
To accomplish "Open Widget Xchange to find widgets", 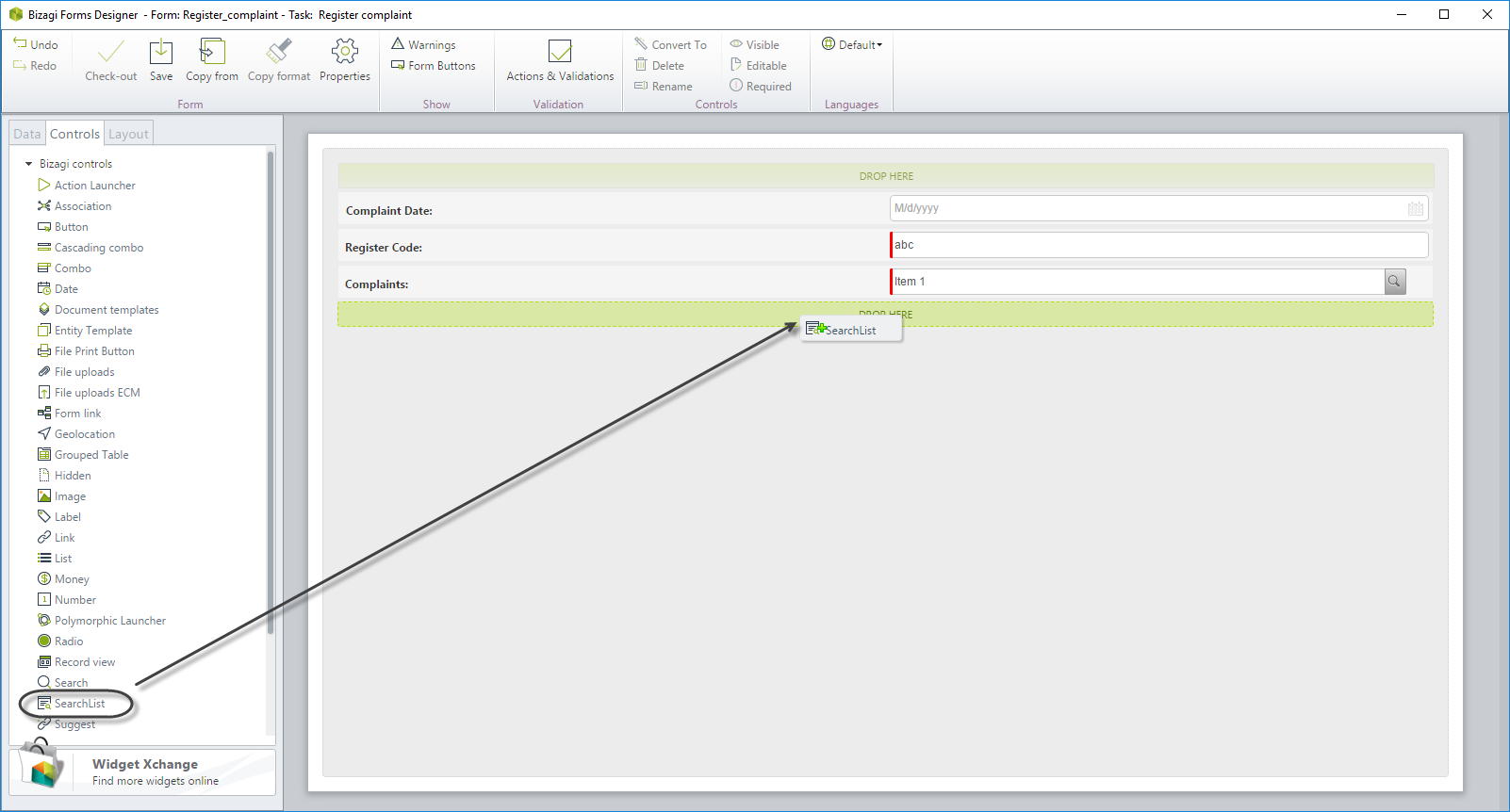I will click(142, 771).
